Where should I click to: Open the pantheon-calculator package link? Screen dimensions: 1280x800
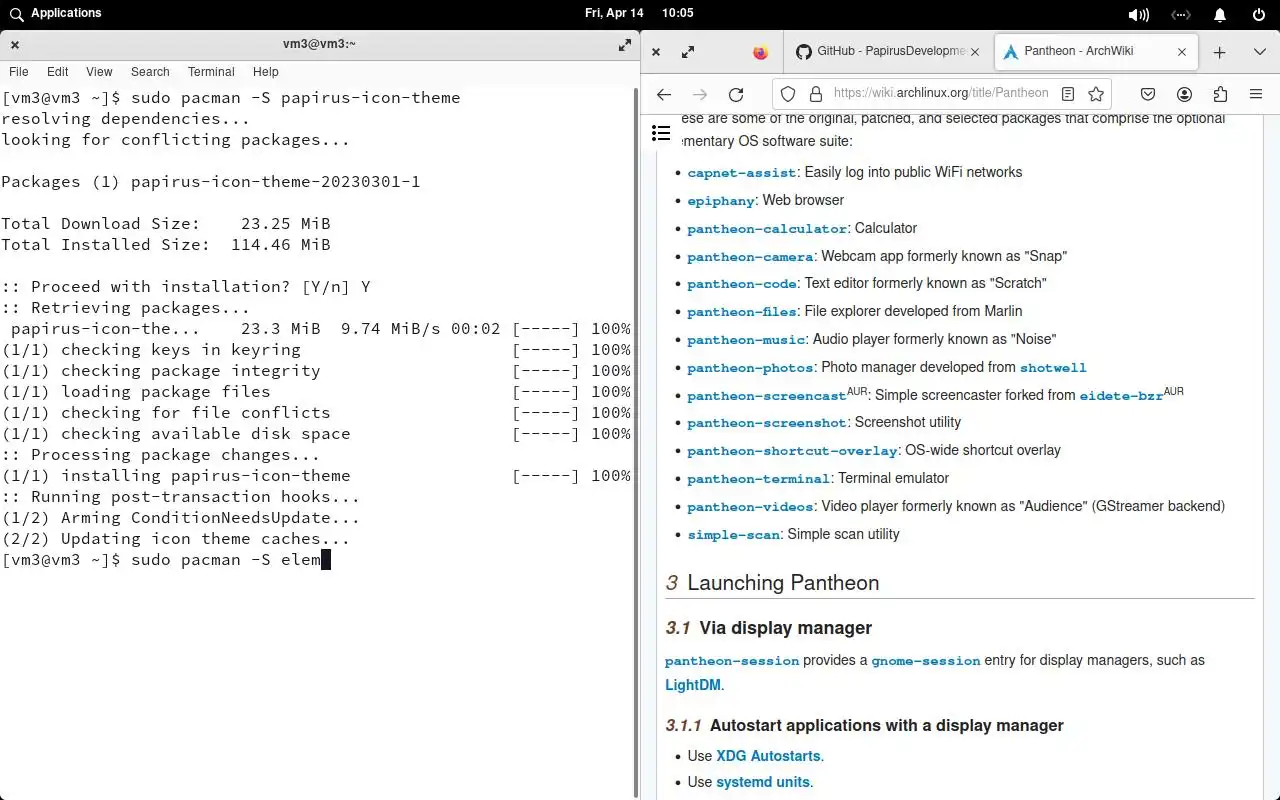click(767, 229)
